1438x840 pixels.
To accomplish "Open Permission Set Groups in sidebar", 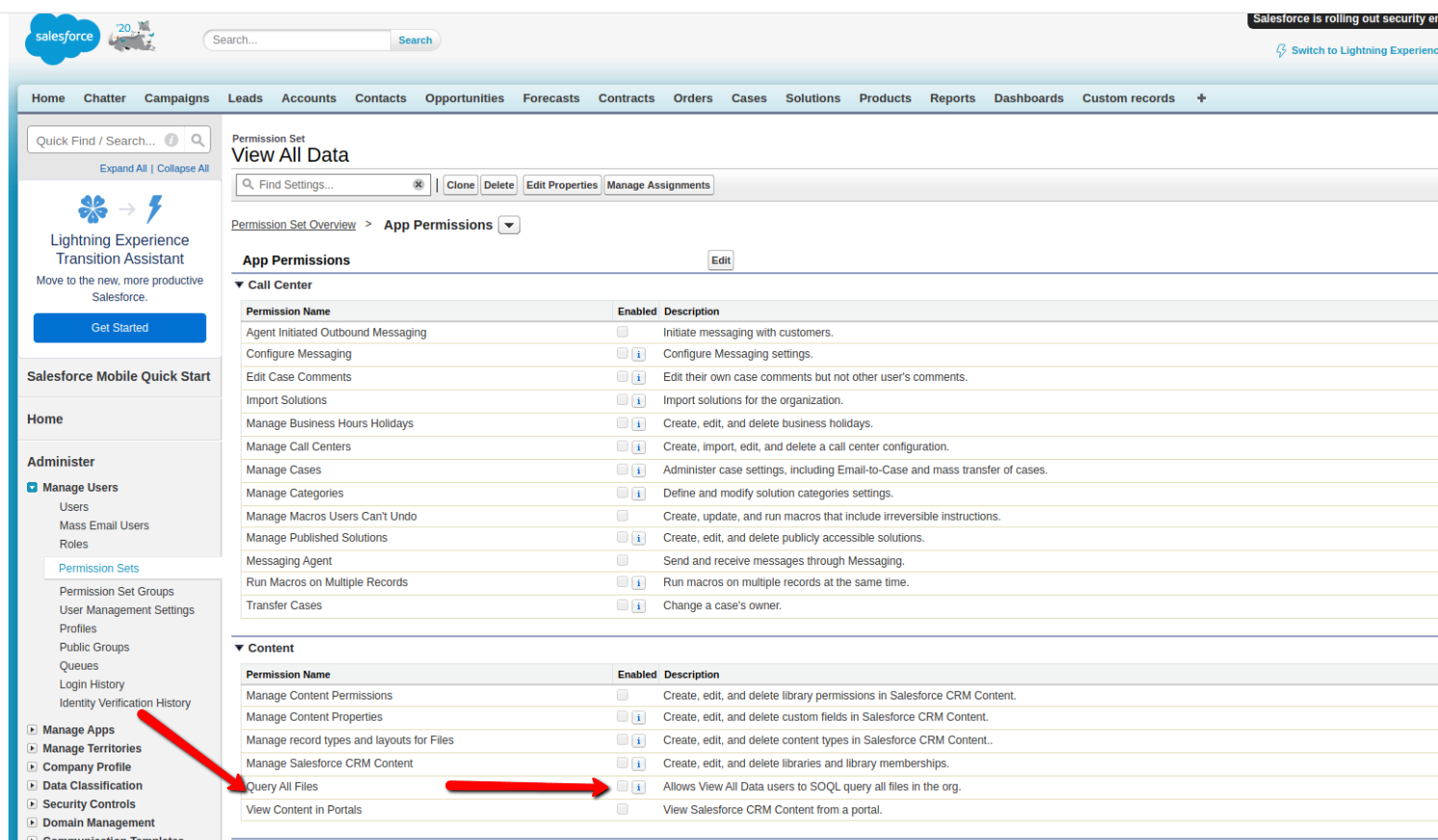I will (116, 592).
